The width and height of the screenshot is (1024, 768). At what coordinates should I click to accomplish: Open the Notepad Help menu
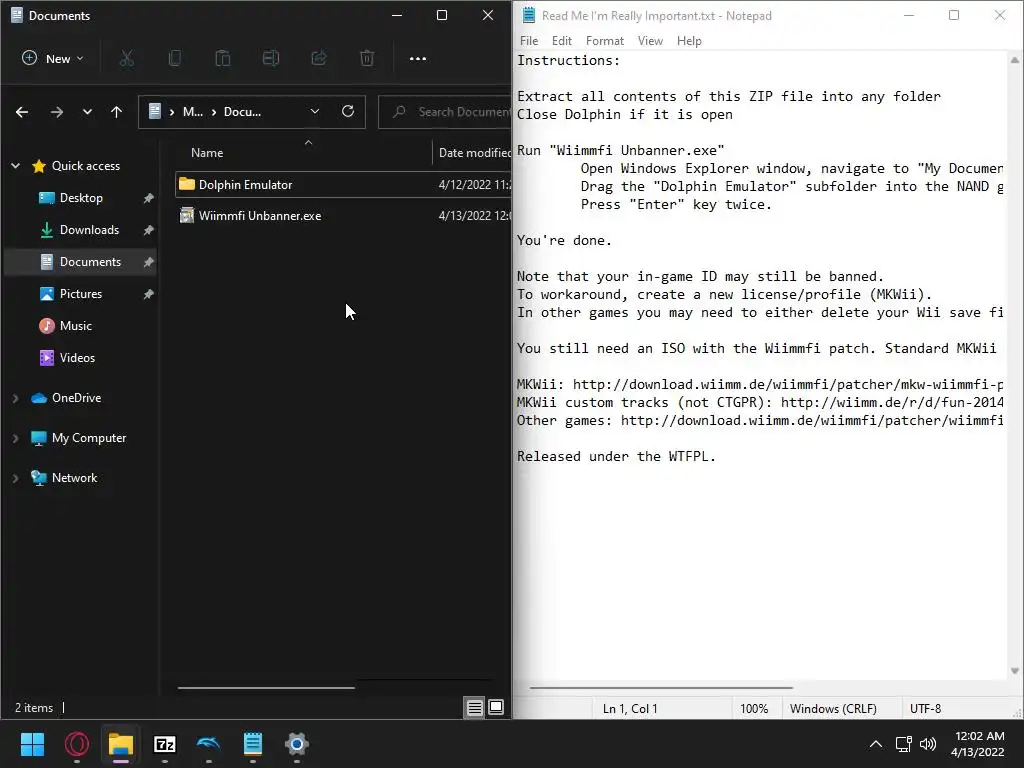[689, 41]
